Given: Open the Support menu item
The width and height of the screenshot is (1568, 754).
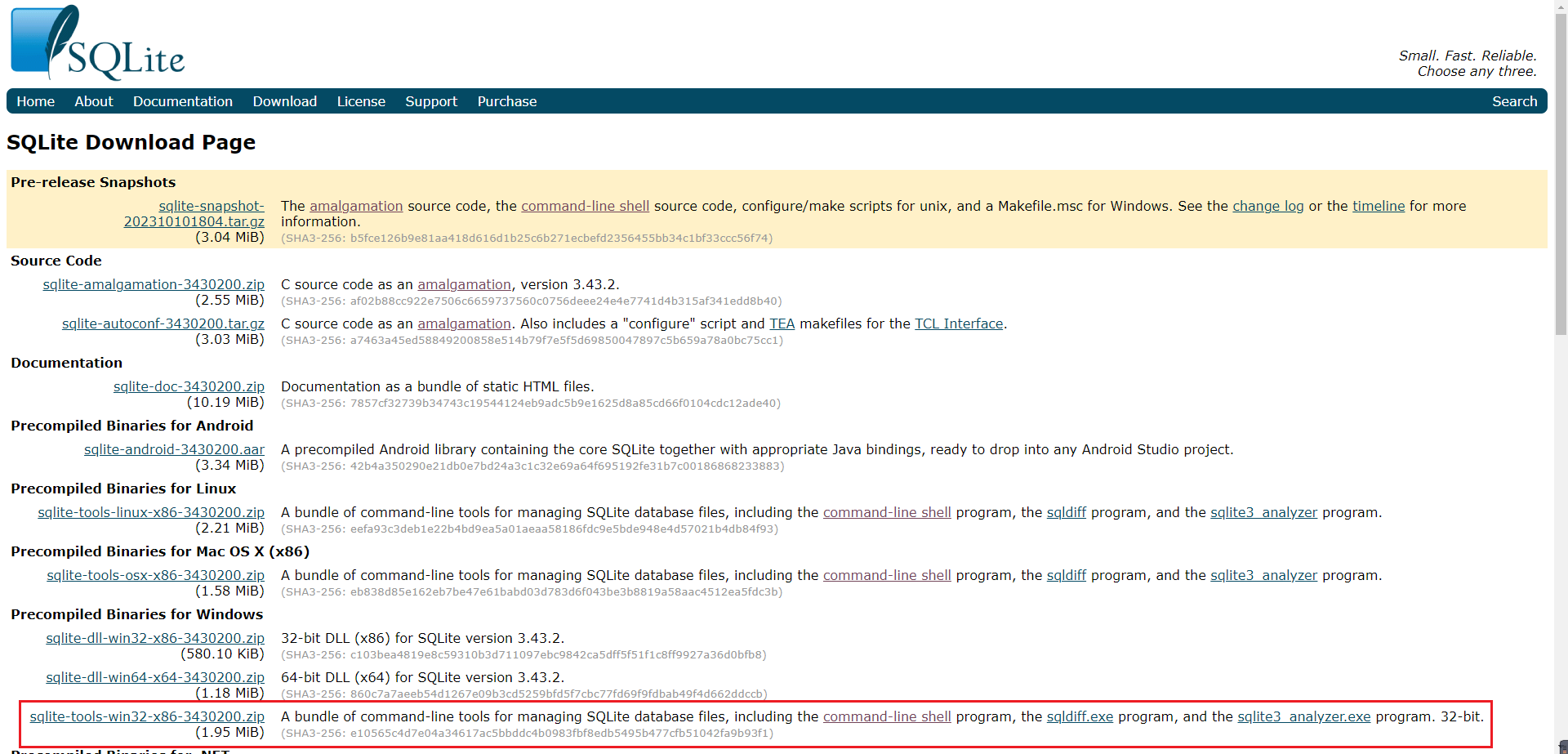Looking at the screenshot, I should (x=431, y=101).
